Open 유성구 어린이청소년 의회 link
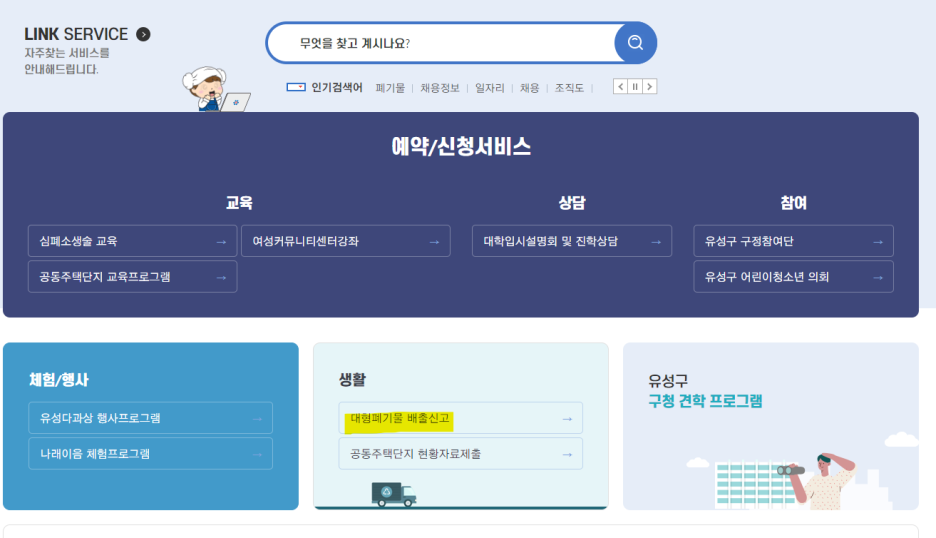The width and height of the screenshot is (936, 538). tap(793, 277)
